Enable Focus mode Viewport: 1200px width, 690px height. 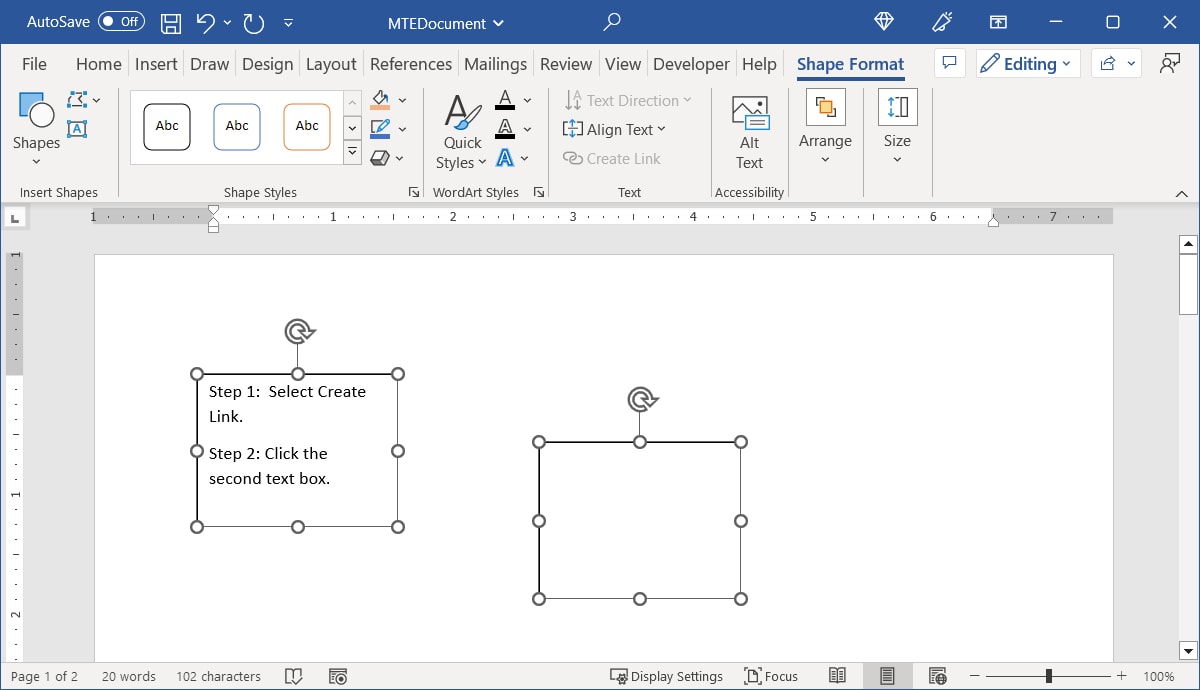pyautogui.click(x=770, y=676)
